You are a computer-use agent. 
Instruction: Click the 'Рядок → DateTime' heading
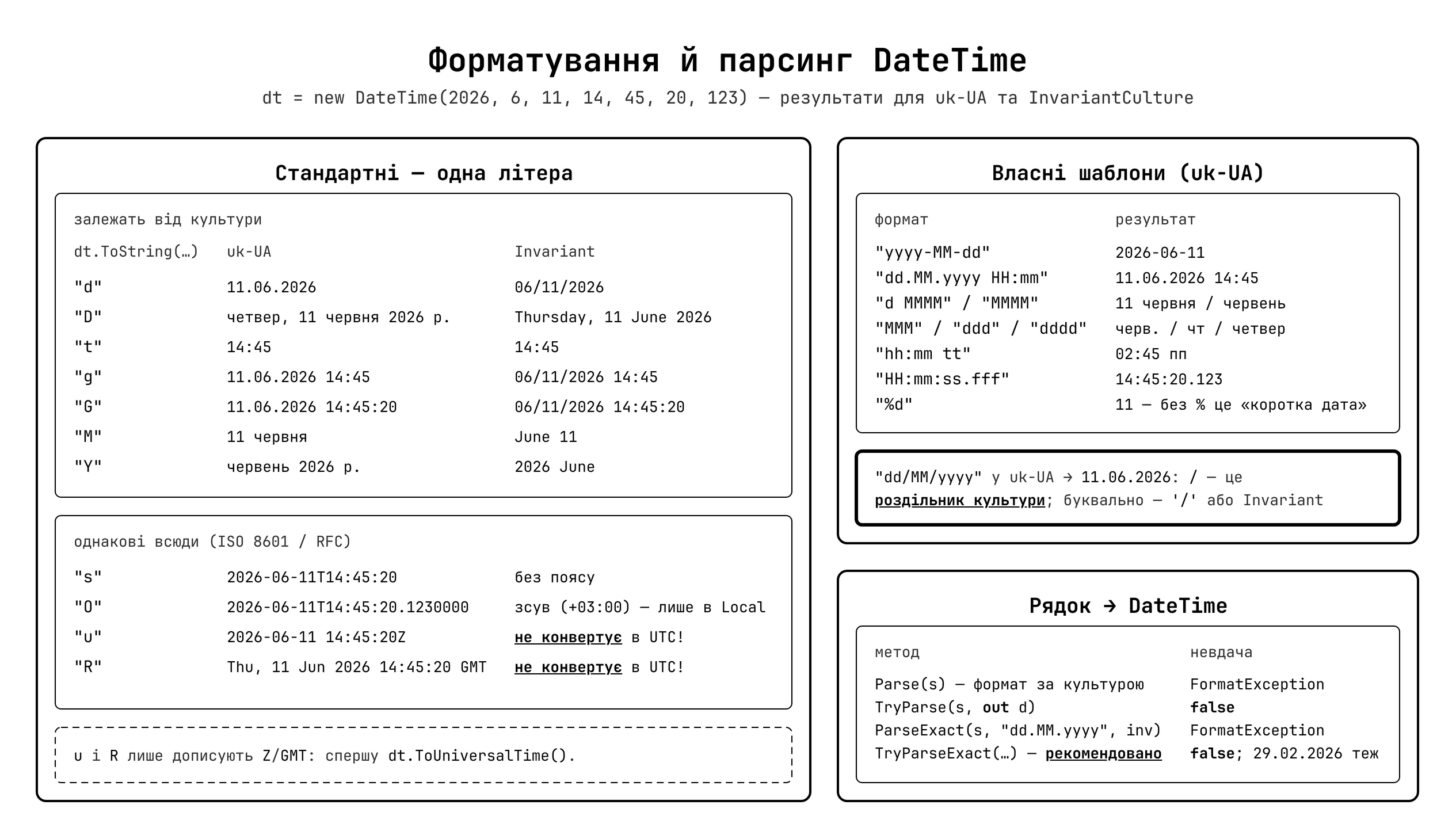point(1127,605)
